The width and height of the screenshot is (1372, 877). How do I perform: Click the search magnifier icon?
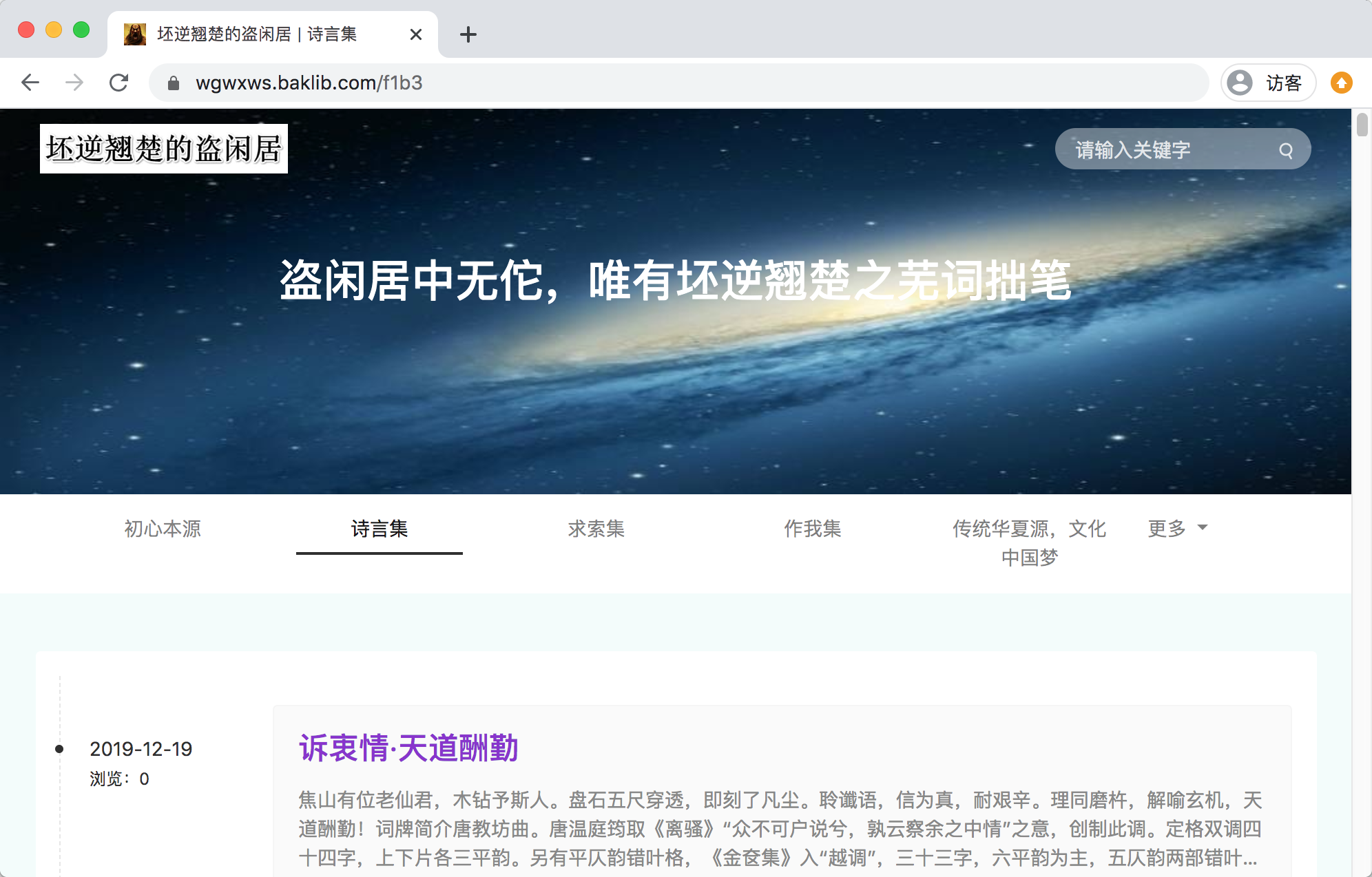[1285, 150]
